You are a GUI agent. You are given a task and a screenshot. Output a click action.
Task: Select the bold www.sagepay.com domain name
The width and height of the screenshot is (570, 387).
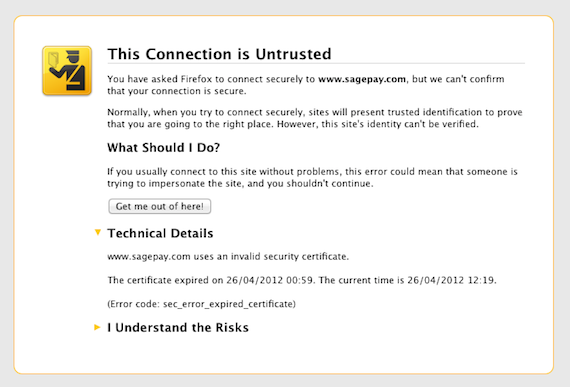click(362, 79)
